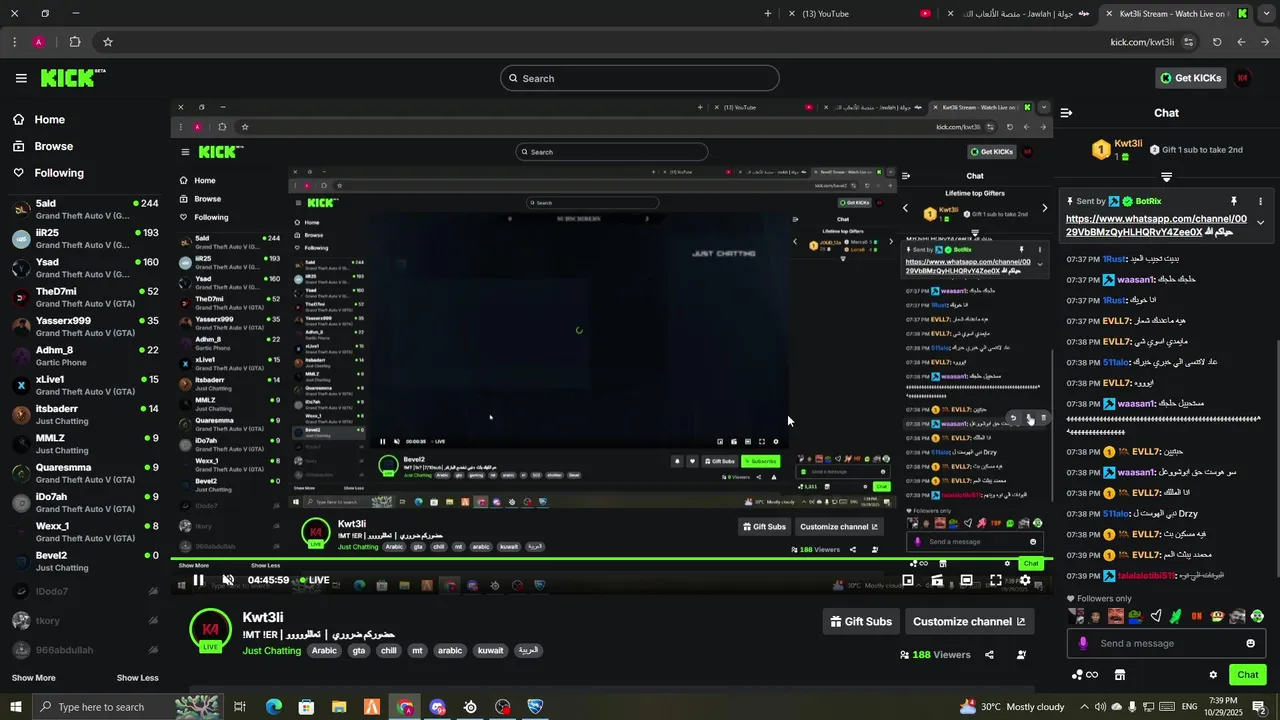Image resolution: width=1280 pixels, height=720 pixels.
Task: Reload the page in browser toolbar
Action: pos(1217,42)
